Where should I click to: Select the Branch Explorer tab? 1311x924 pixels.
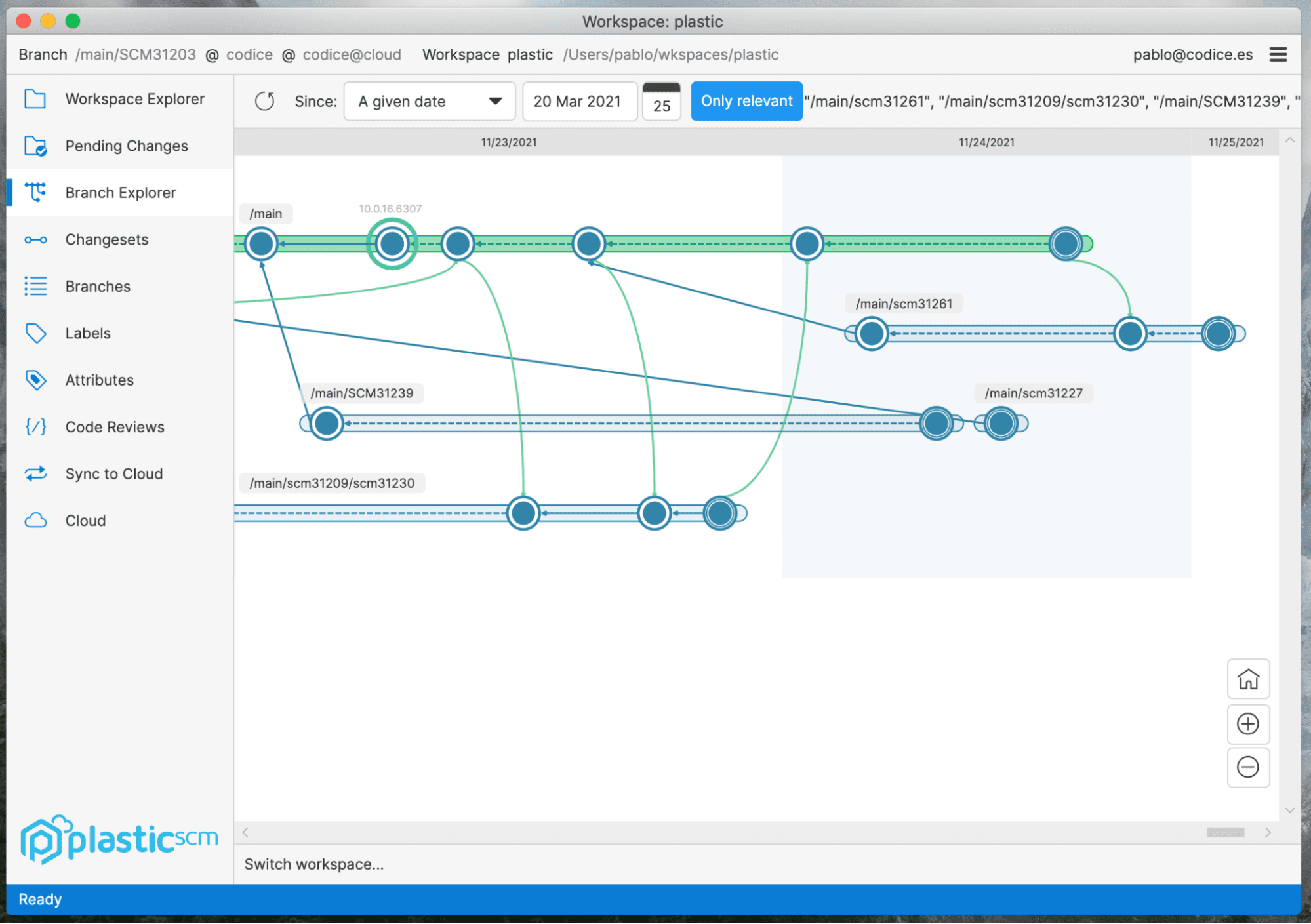pyautogui.click(x=120, y=192)
